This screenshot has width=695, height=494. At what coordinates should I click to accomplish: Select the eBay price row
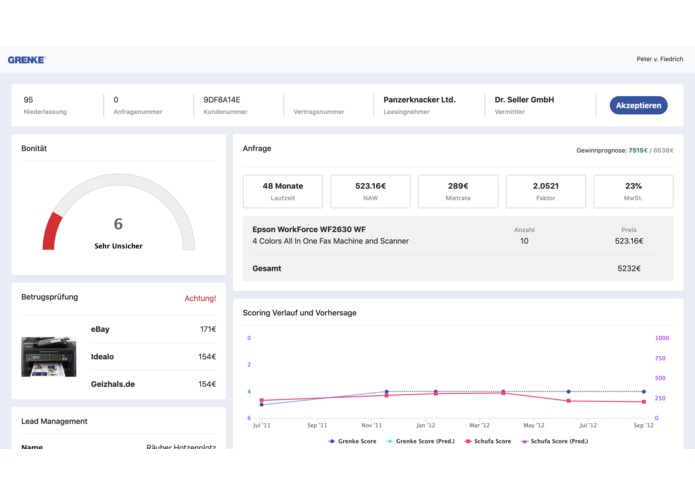pos(153,329)
